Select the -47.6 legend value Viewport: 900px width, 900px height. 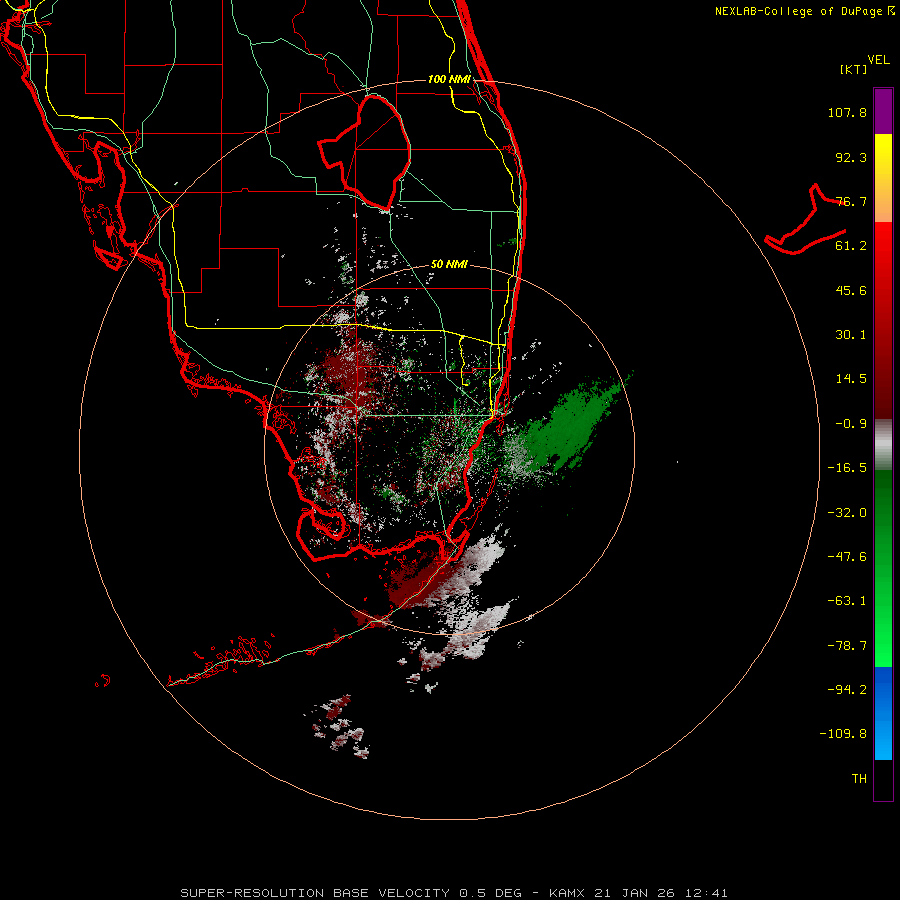click(x=847, y=557)
